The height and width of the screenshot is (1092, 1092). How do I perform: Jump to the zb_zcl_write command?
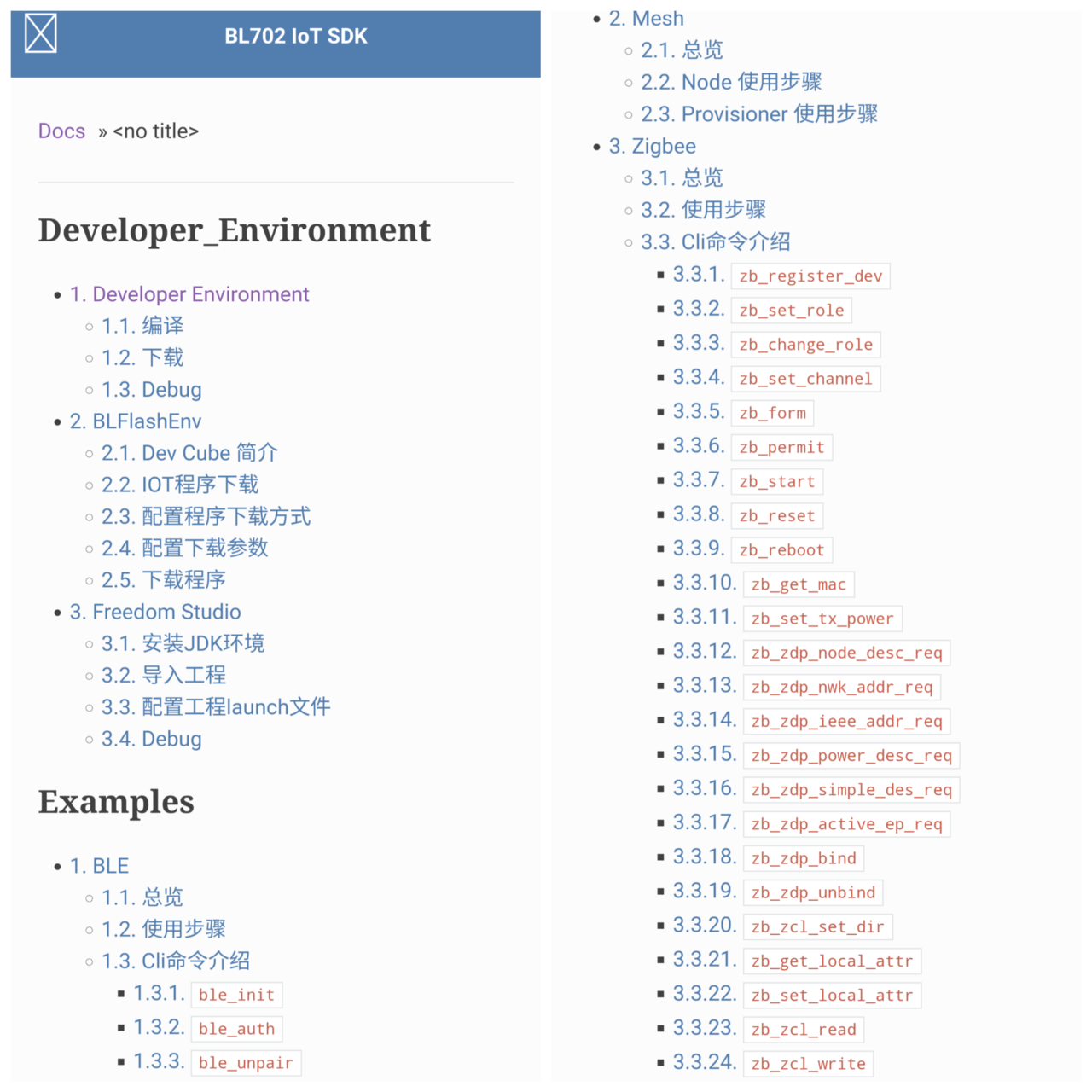807,1064
